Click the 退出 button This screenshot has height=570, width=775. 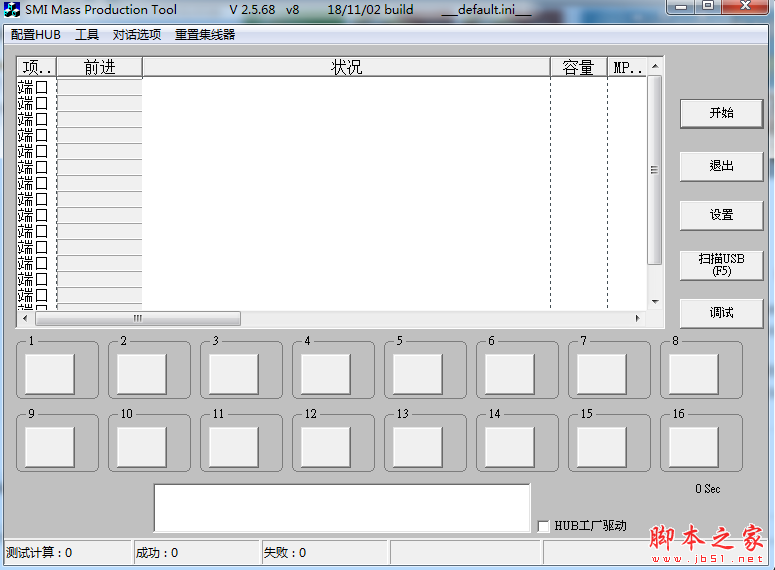tap(721, 166)
